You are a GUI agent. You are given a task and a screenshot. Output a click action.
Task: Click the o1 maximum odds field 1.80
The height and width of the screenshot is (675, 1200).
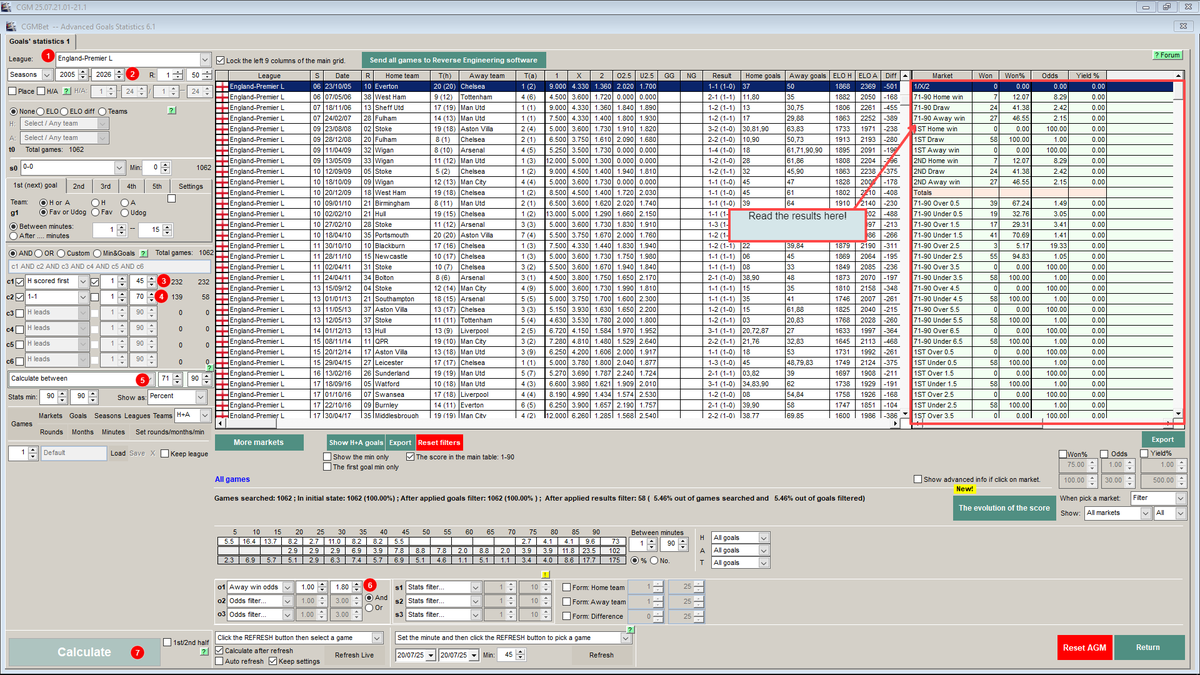pos(340,586)
